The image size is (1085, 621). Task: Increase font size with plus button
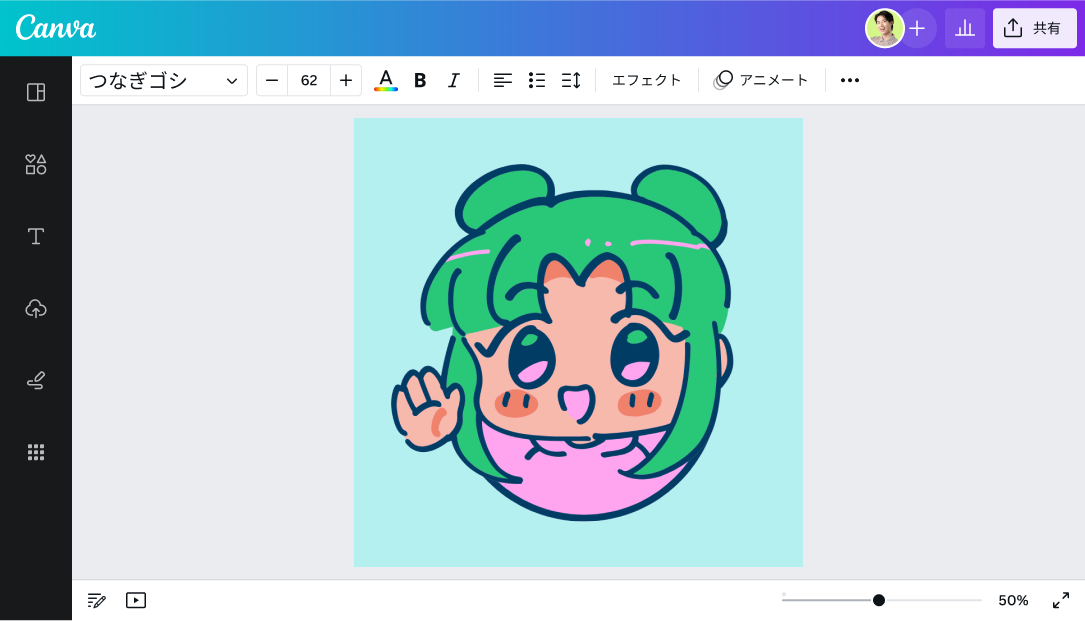346,80
